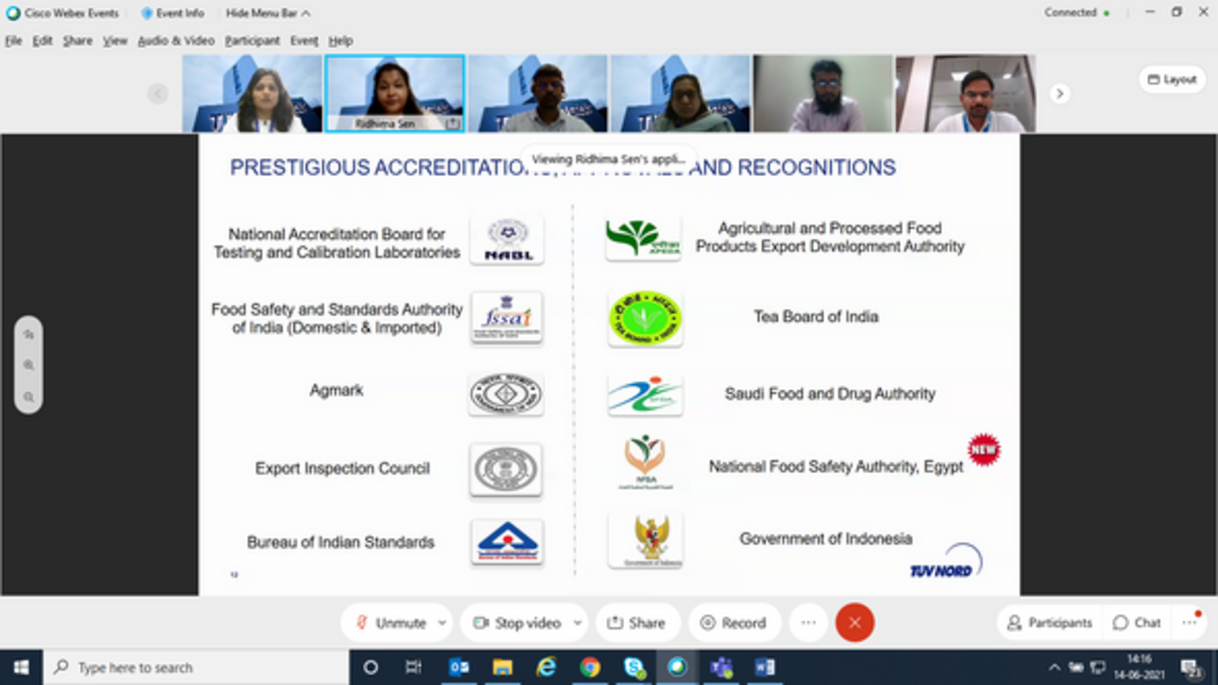Open Google Chrome from the taskbar

(x=590, y=667)
